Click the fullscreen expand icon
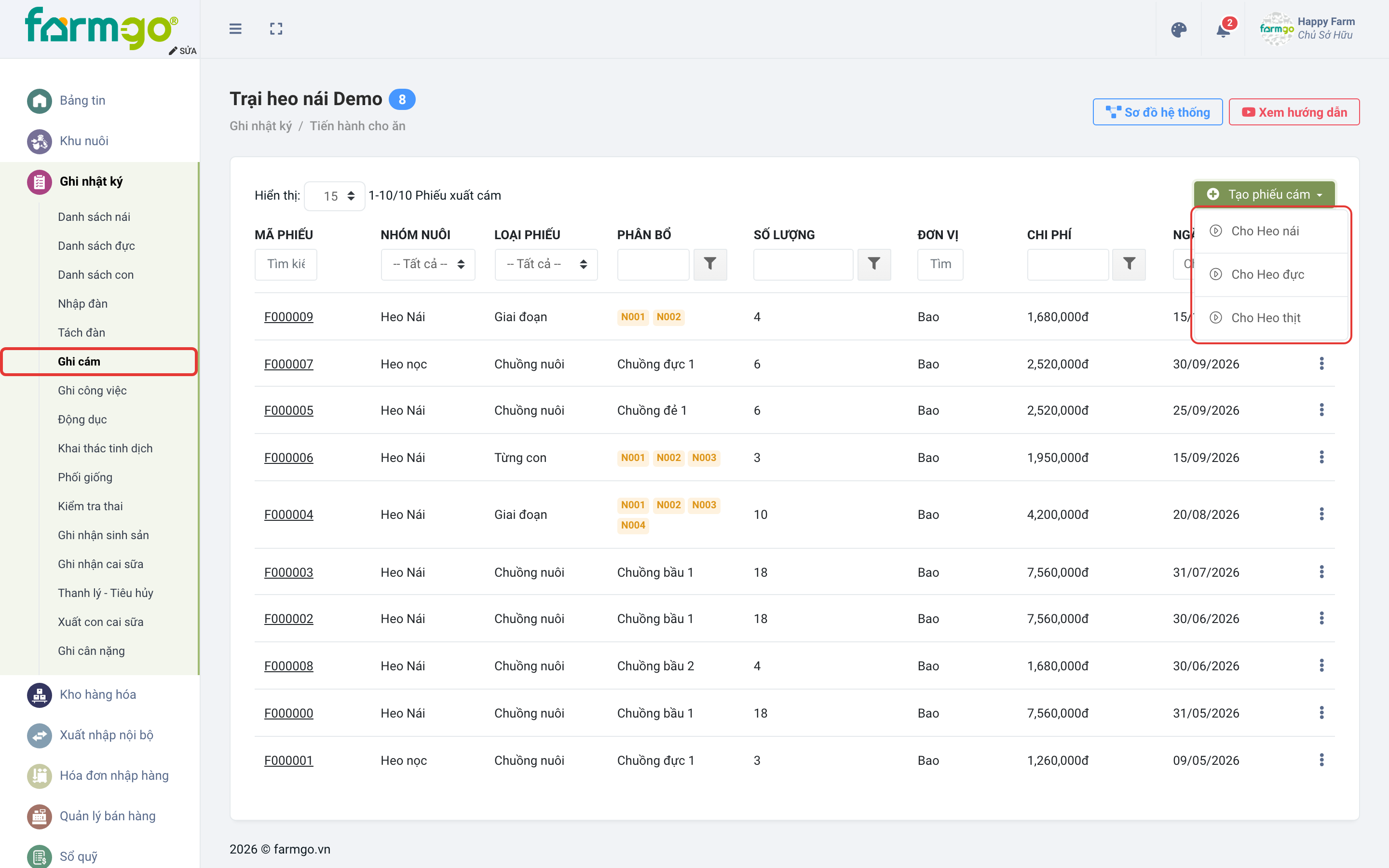The height and width of the screenshot is (868, 1389). click(x=276, y=29)
